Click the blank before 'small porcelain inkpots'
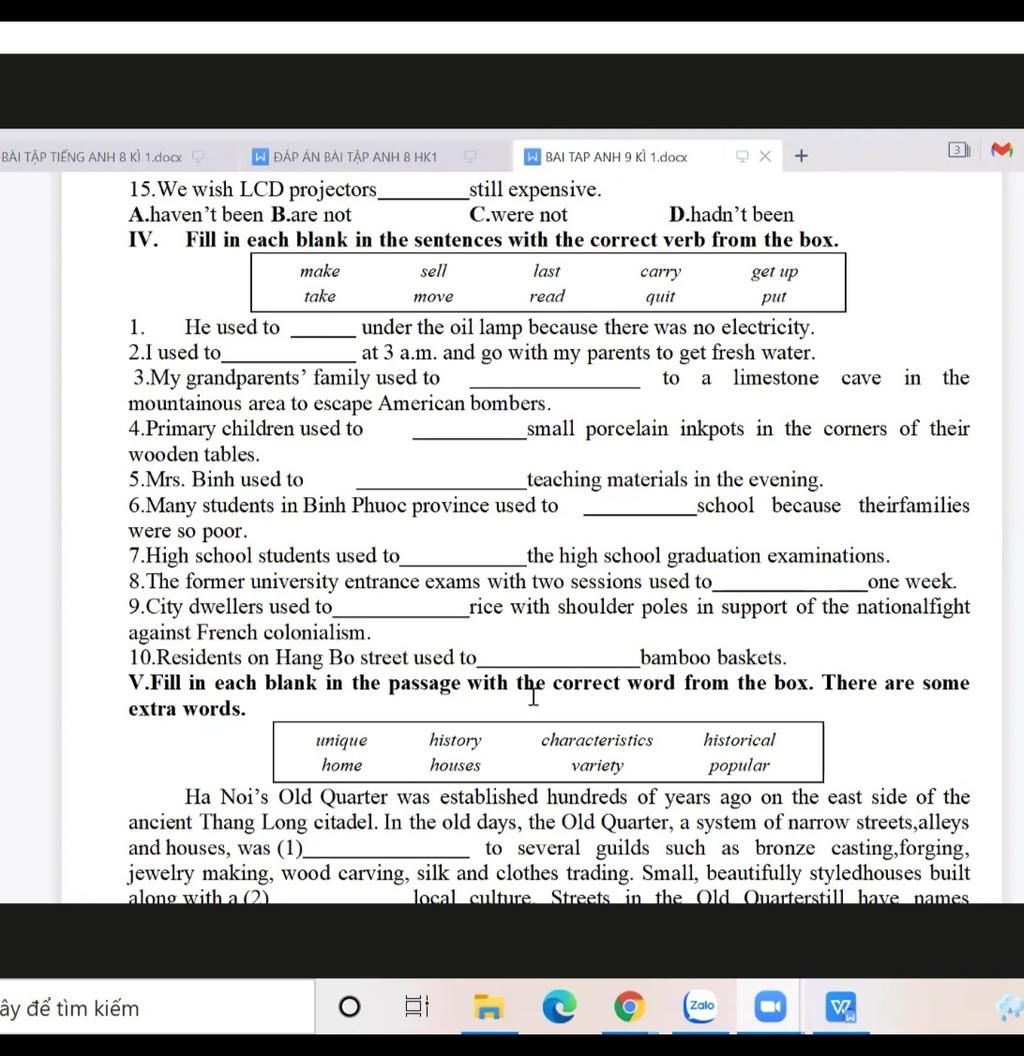 coord(469,430)
